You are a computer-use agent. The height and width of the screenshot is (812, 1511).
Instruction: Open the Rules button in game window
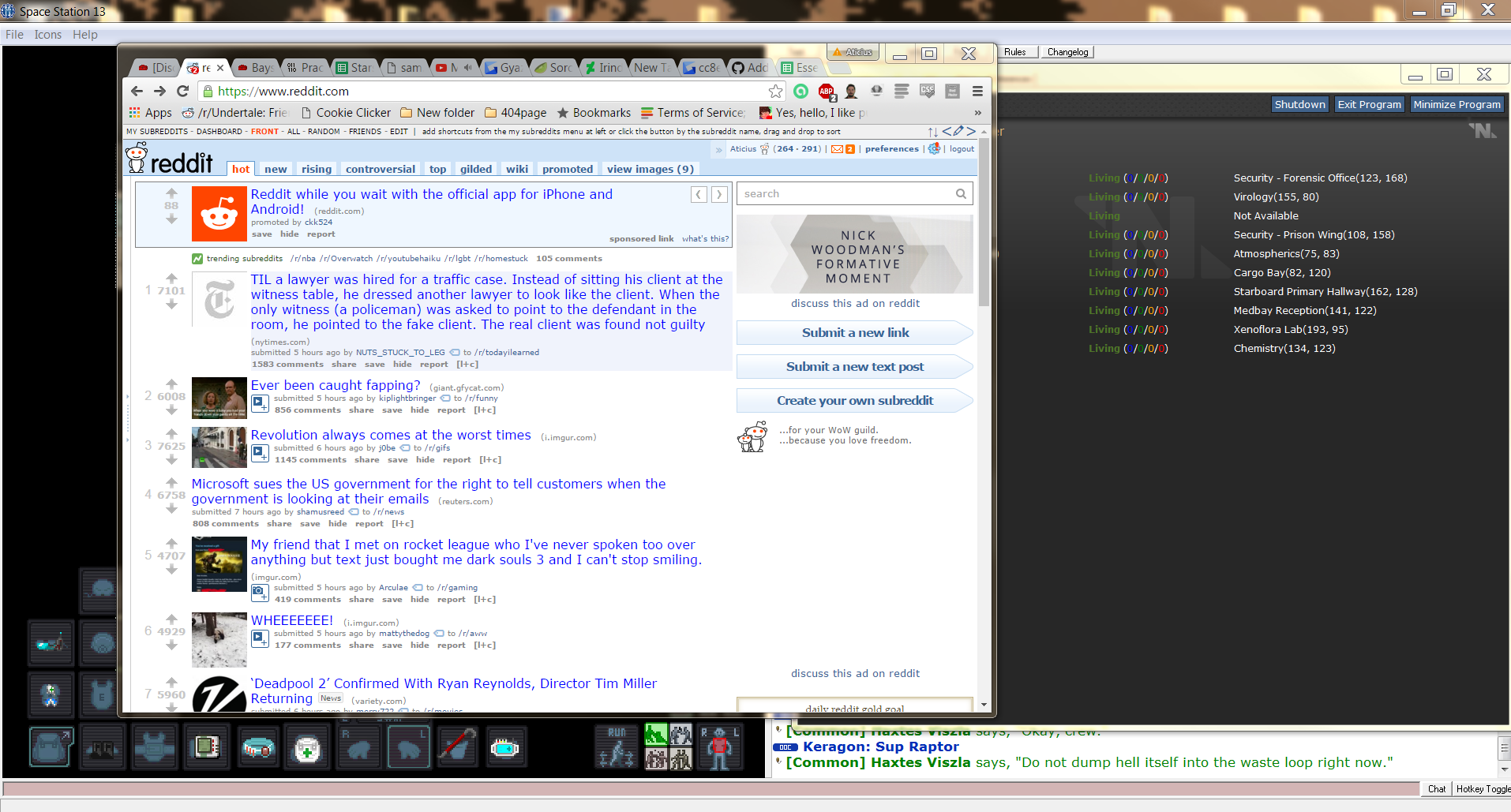coord(1015,52)
